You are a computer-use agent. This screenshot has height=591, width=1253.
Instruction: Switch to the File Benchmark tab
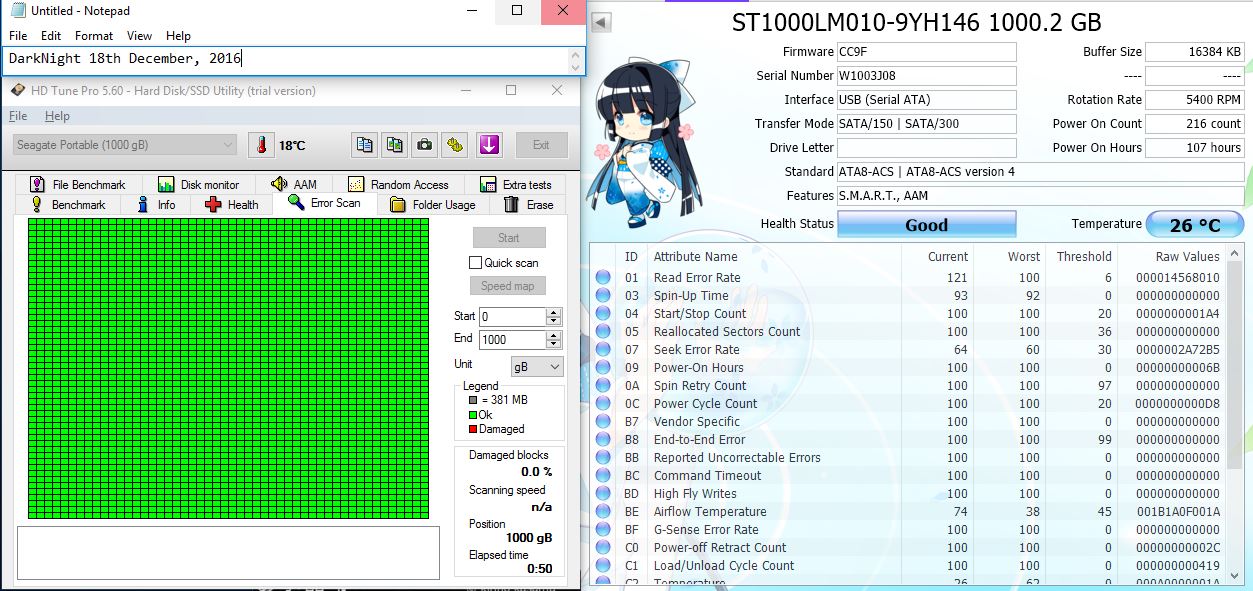78,184
